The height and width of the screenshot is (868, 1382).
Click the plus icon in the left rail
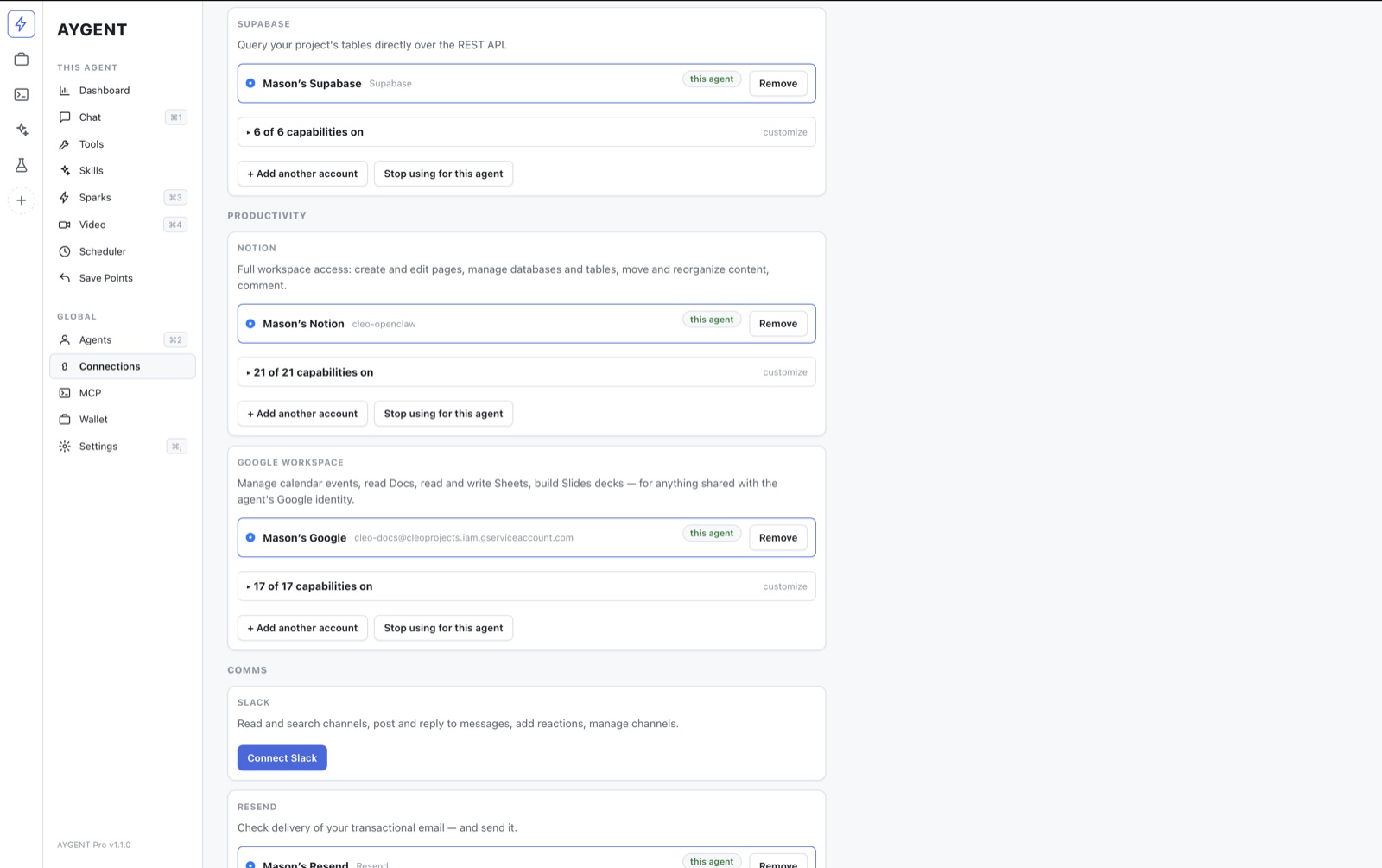click(22, 200)
